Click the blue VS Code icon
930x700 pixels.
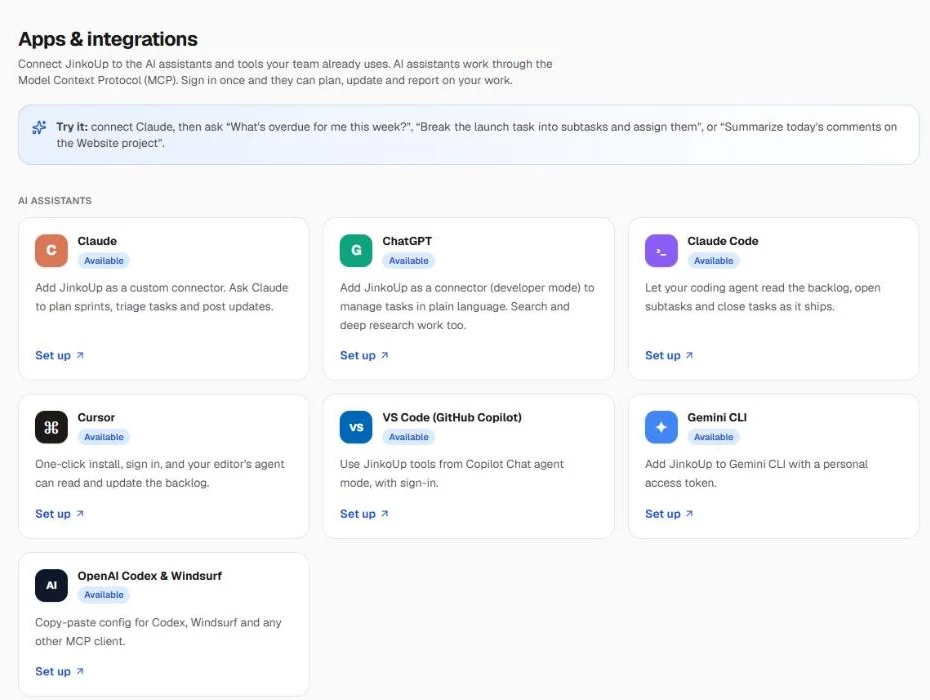(356, 427)
